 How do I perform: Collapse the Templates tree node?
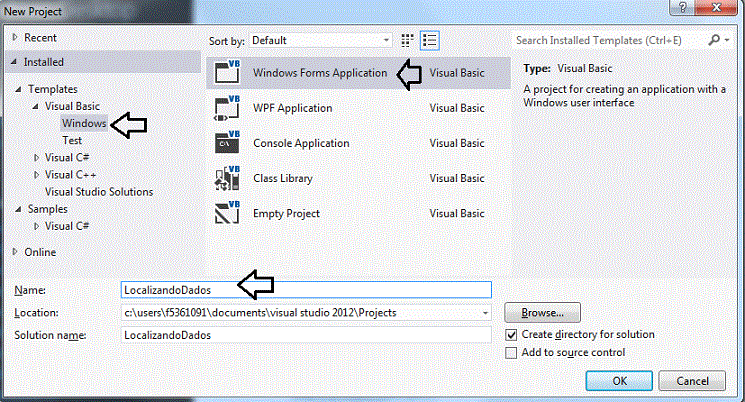(x=18, y=89)
